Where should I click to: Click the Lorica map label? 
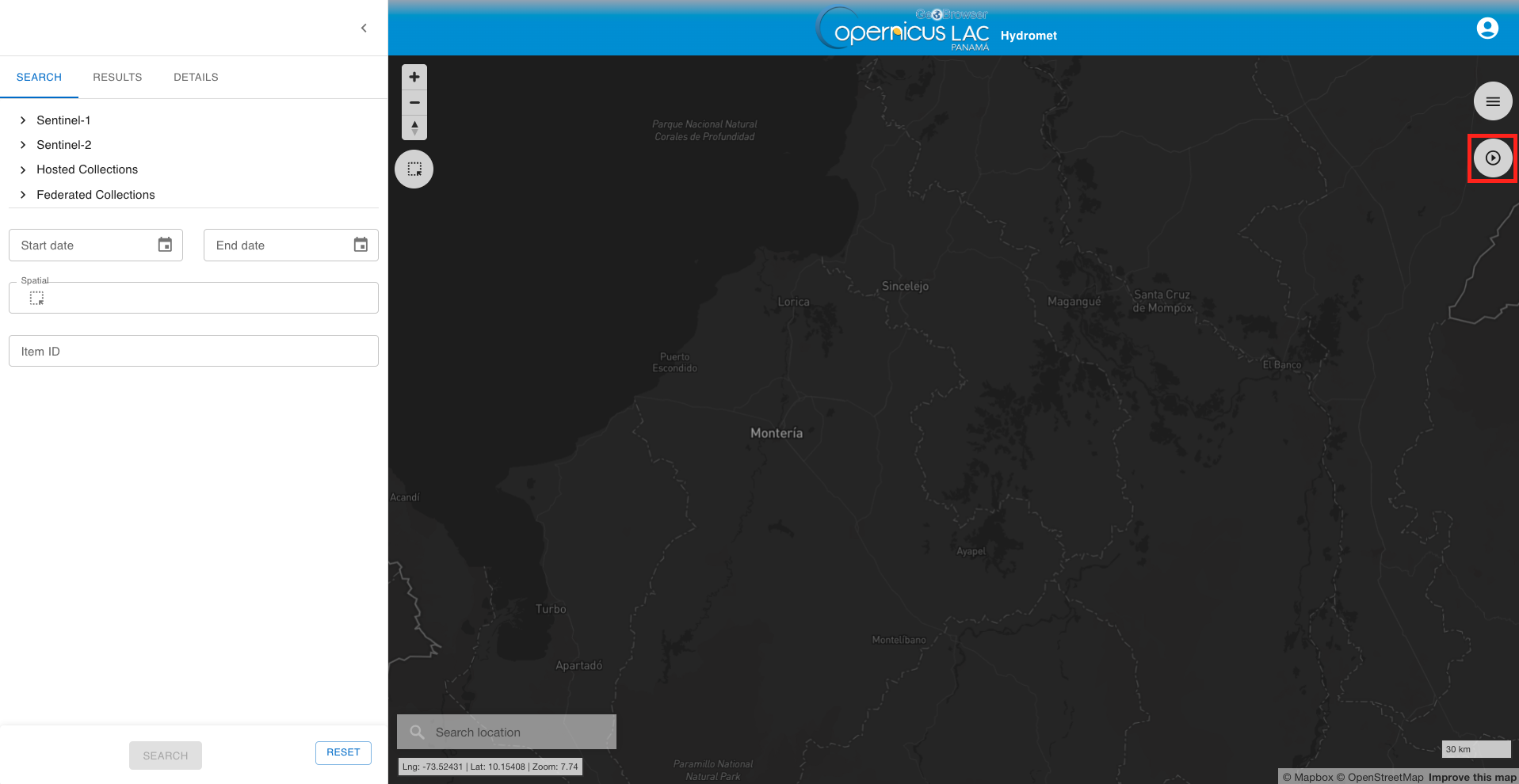click(x=793, y=302)
